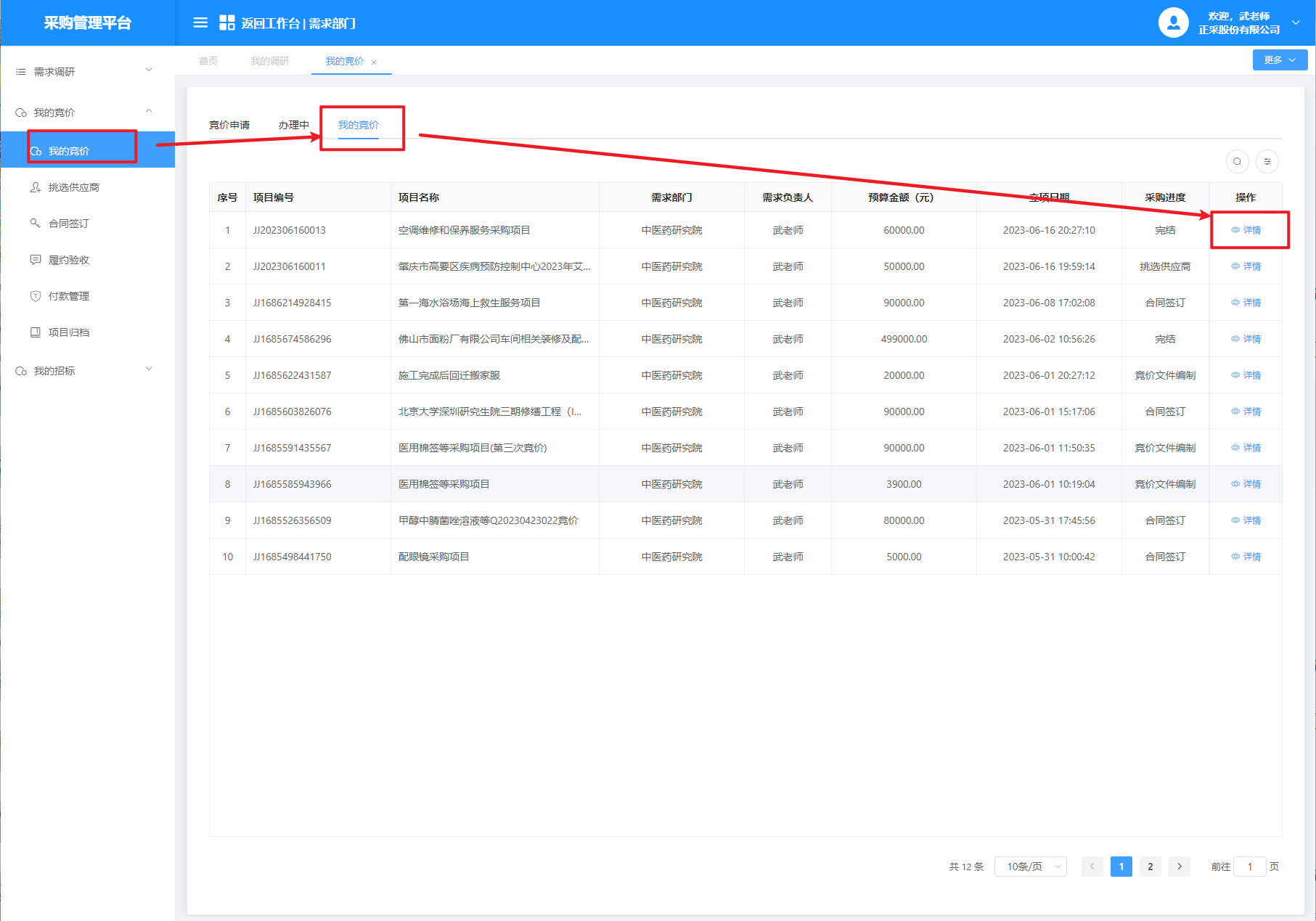Viewport: 1316px width, 921px height.
Task: Click the user avatar icon
Action: pos(1173,23)
